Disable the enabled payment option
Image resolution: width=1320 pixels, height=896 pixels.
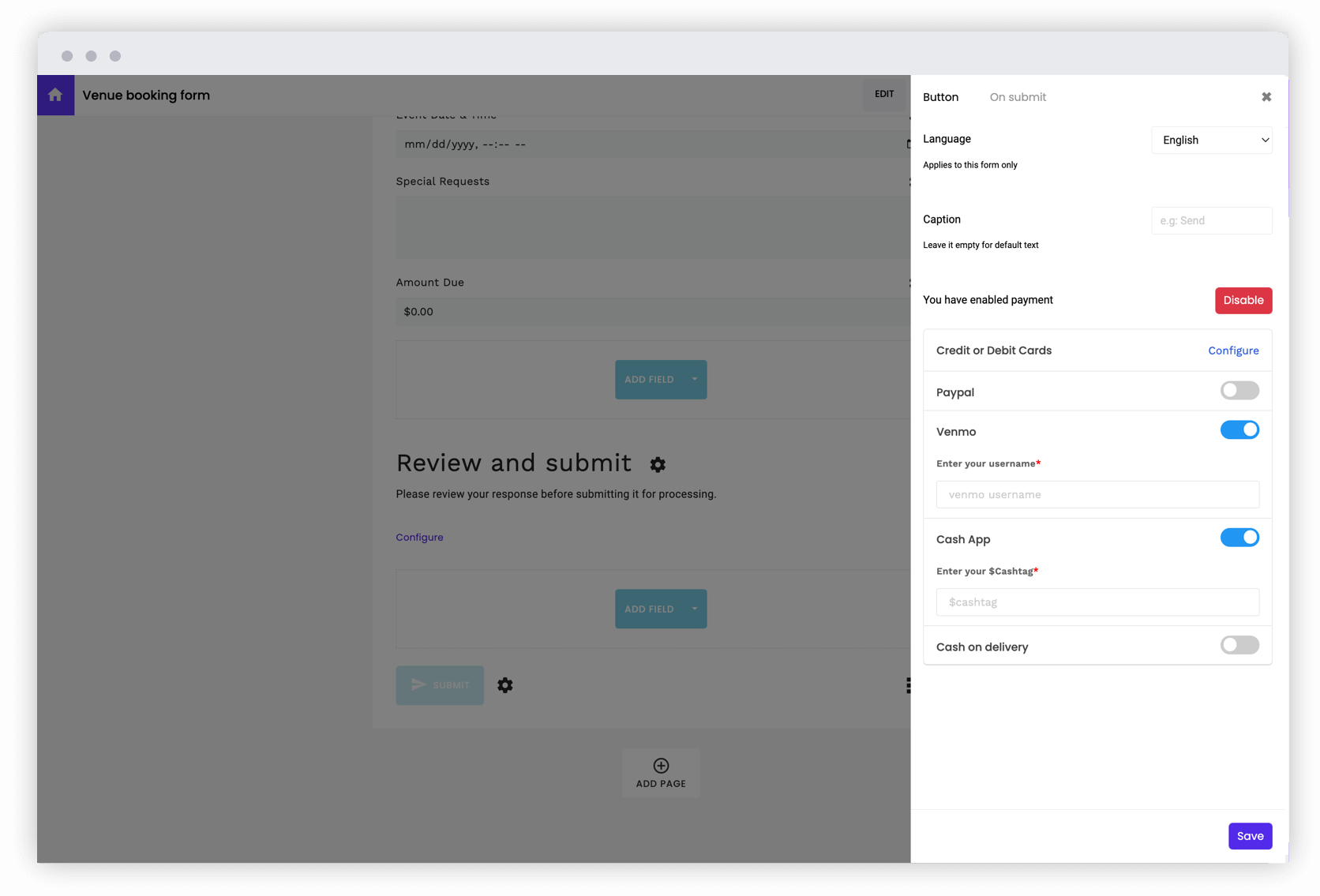1243,300
